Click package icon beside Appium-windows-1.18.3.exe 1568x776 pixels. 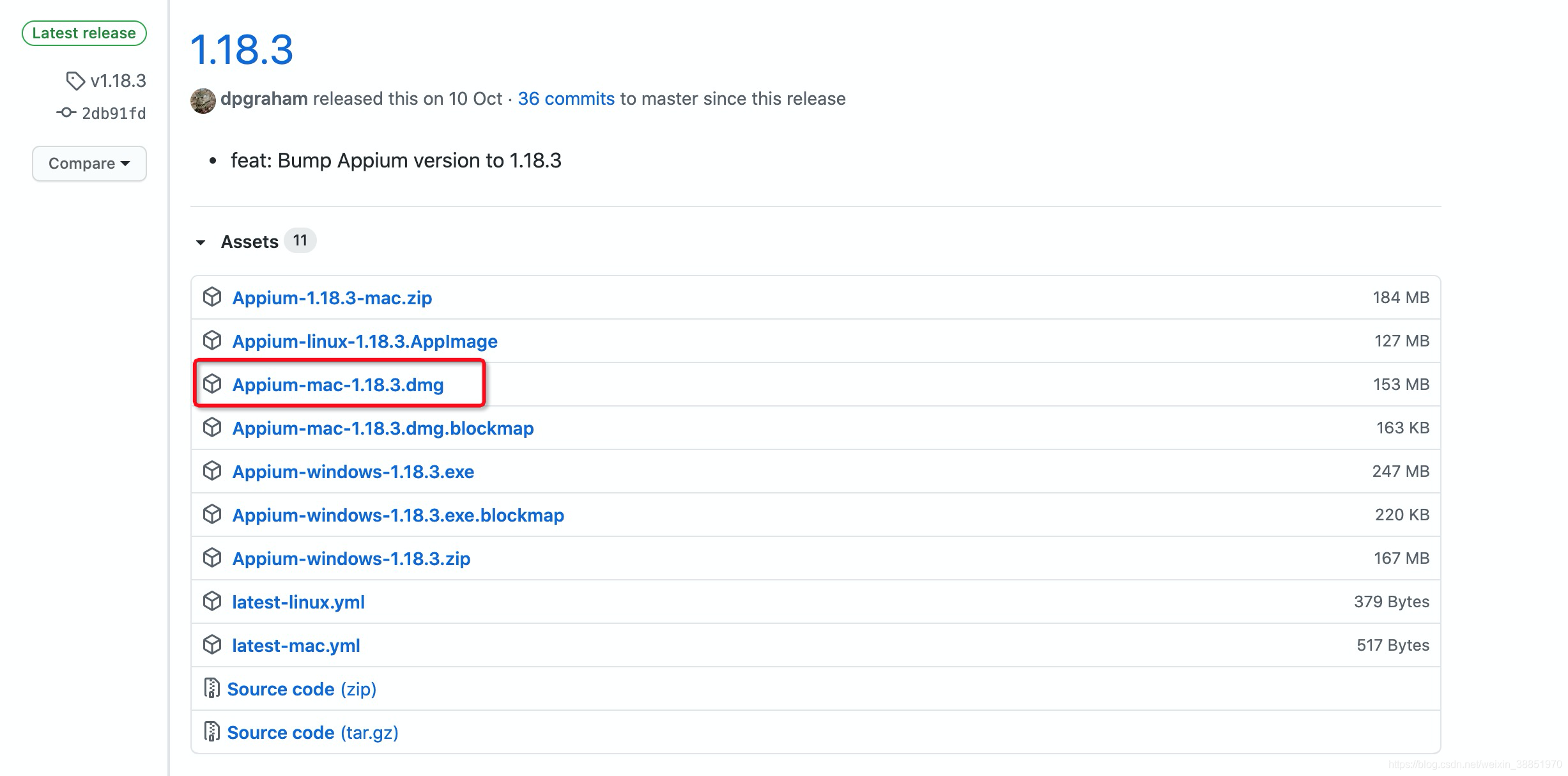pos(211,471)
